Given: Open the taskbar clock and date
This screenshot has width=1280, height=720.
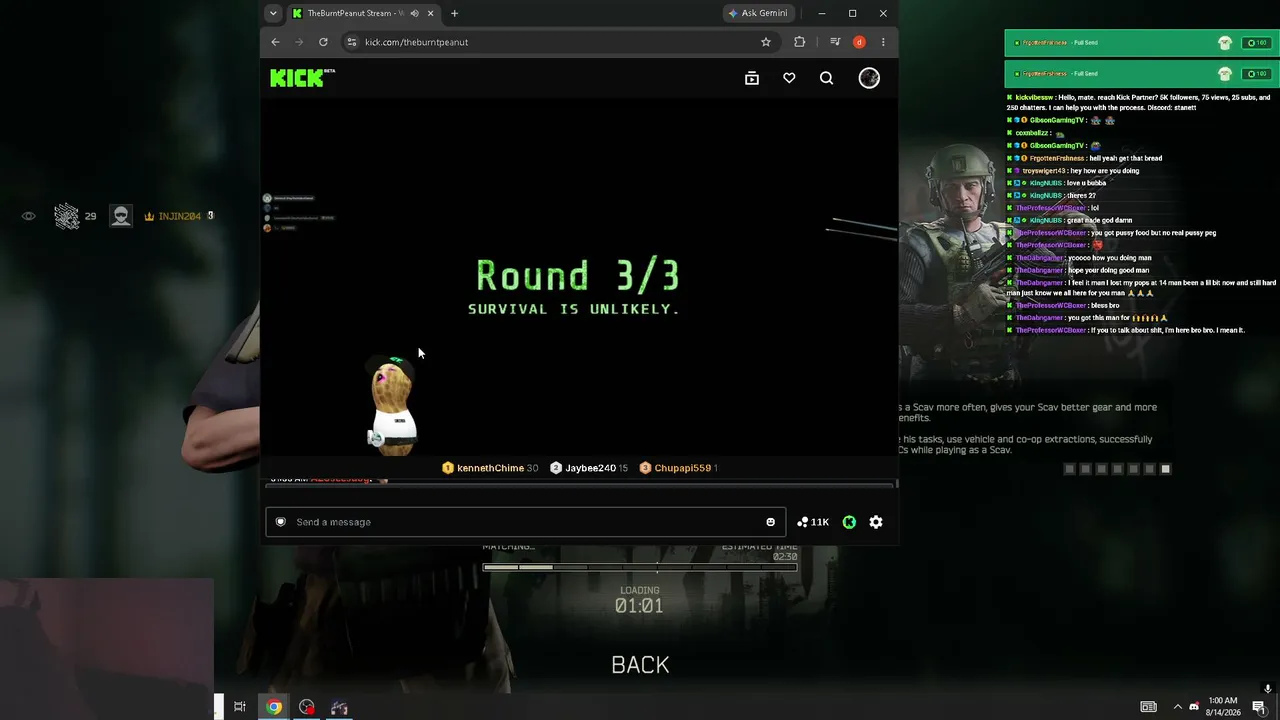Looking at the screenshot, I should (x=1223, y=707).
